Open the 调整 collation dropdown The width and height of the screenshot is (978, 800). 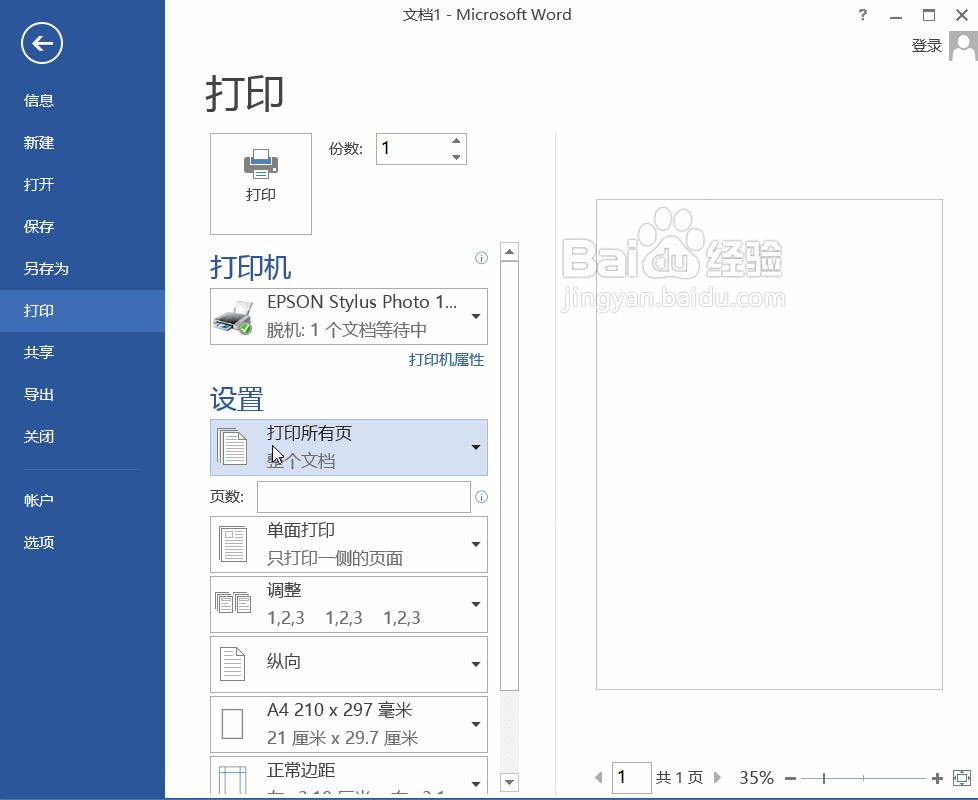pos(349,604)
